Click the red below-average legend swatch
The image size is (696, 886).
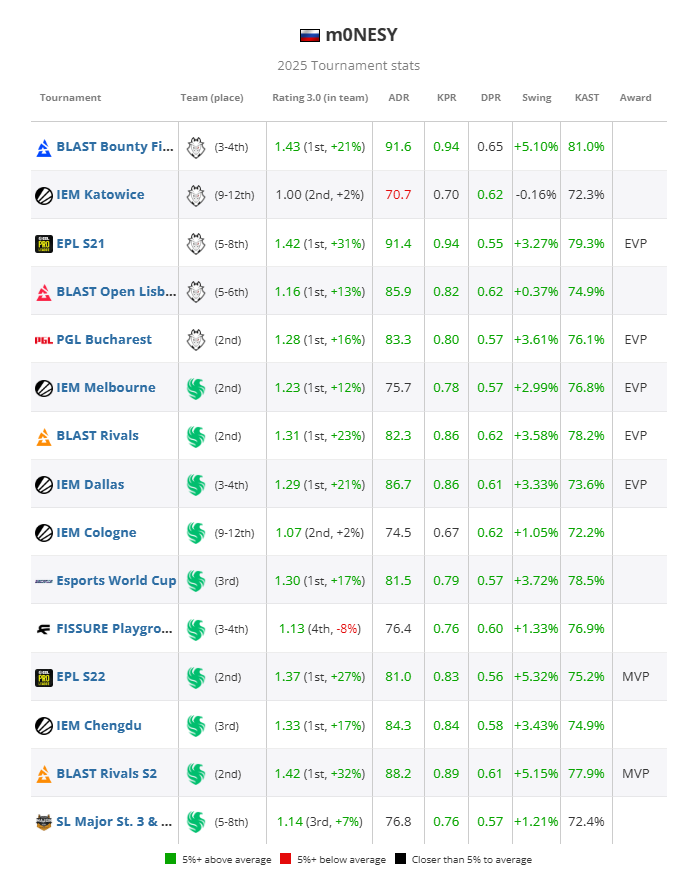[286, 860]
